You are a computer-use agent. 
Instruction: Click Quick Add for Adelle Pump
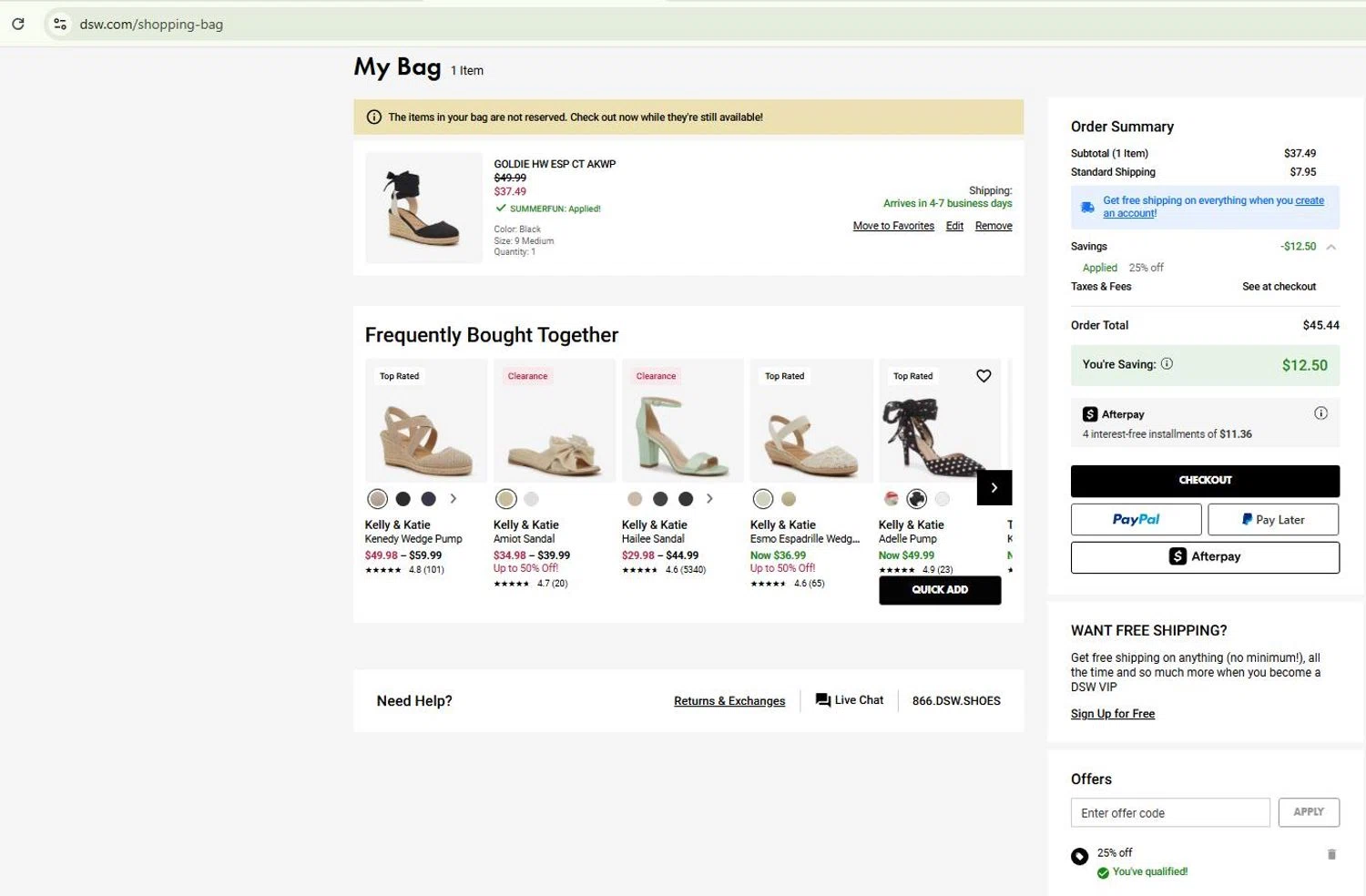[940, 590]
